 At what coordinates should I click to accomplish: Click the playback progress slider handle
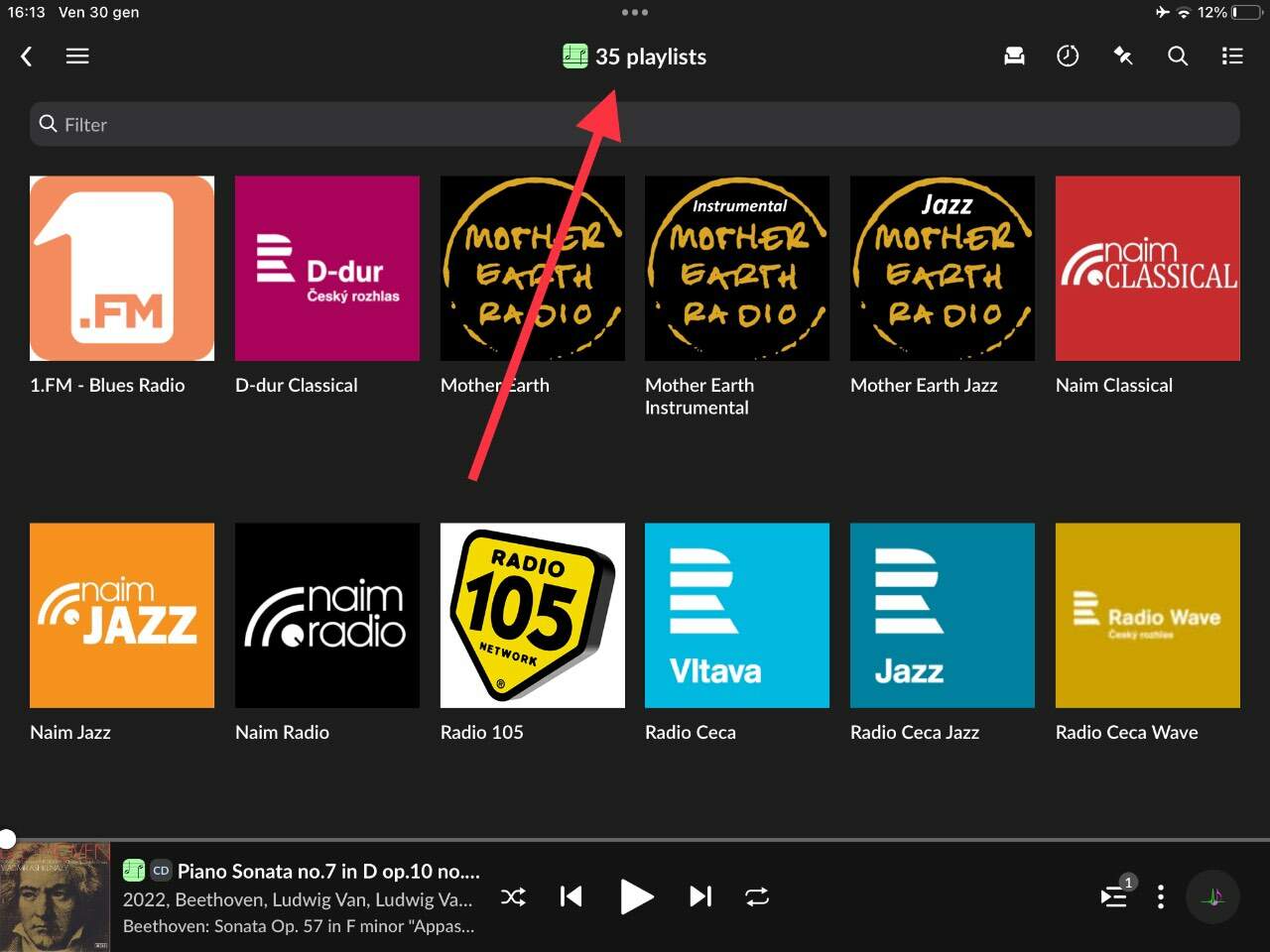pos(7,839)
